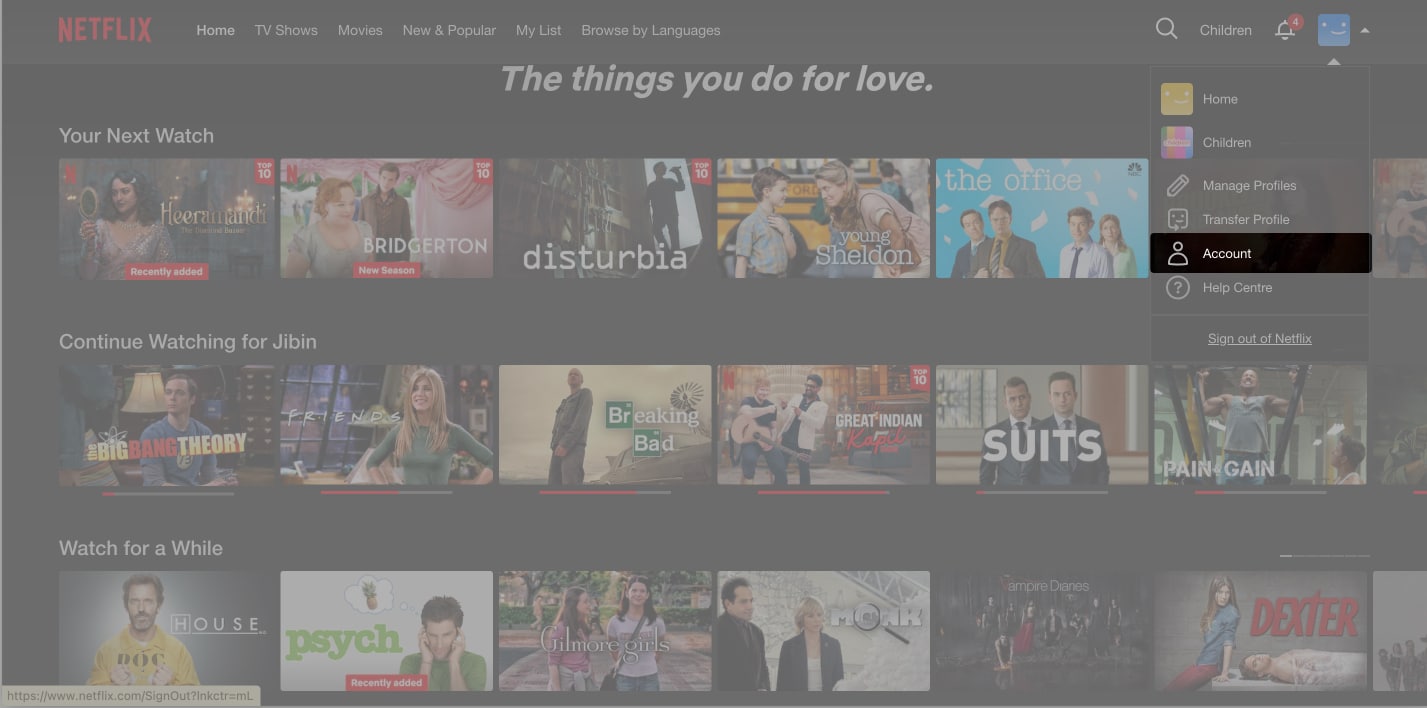Resume Pain & Gain thumbnail

point(1260,425)
